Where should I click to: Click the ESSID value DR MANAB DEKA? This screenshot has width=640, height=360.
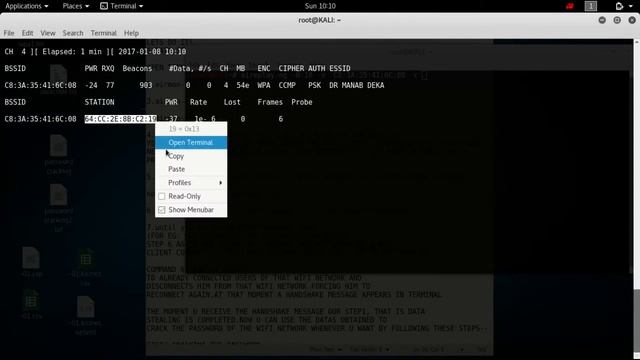click(356, 85)
